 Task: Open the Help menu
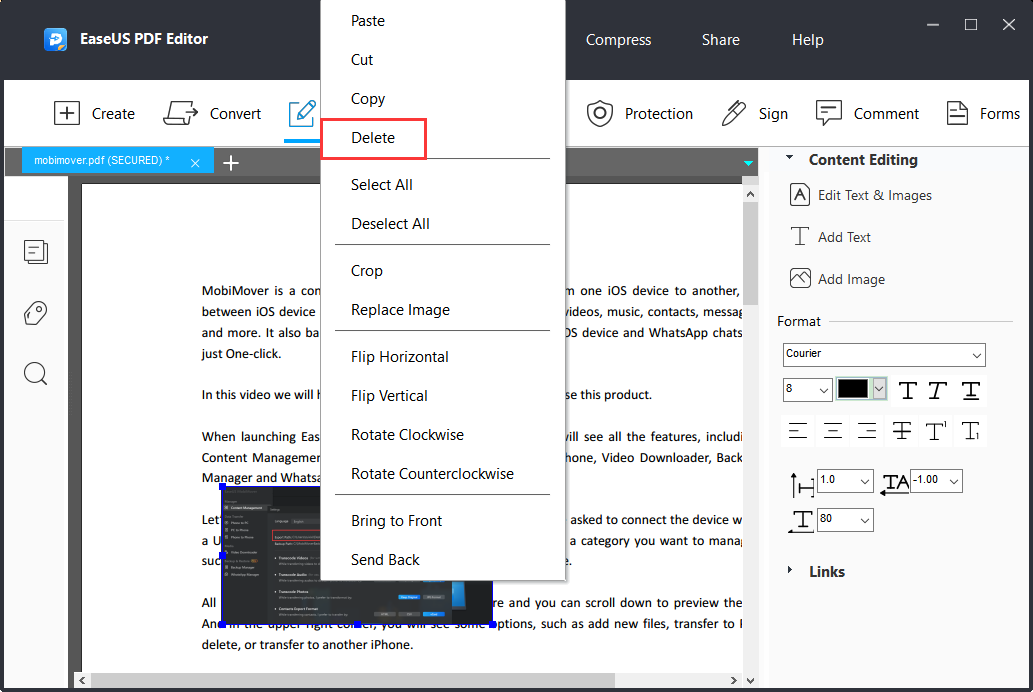pos(808,40)
